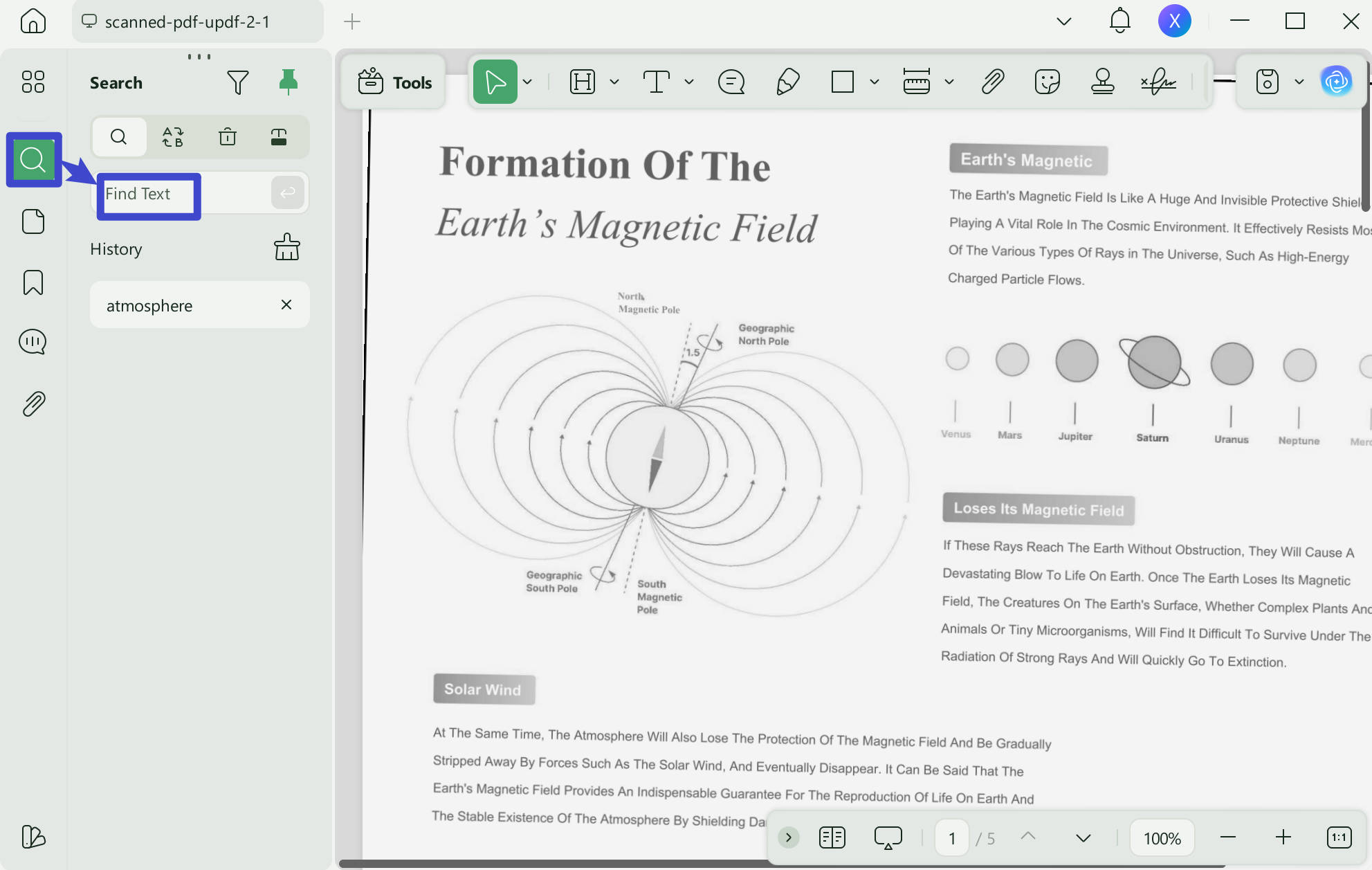The image size is (1372, 870).
Task: Open the sticker tool
Action: [x=1048, y=82]
